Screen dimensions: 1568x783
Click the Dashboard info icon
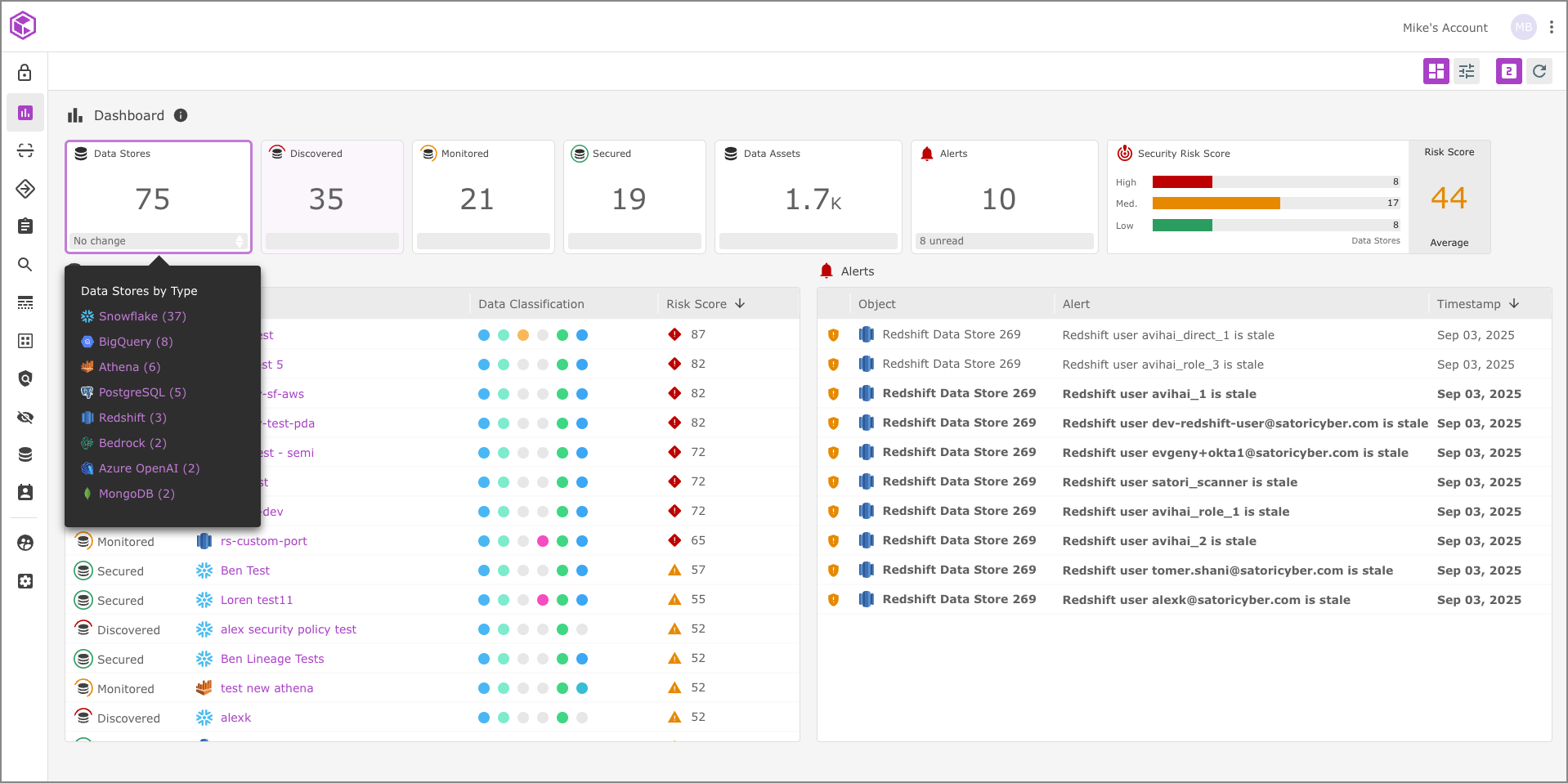click(x=181, y=115)
